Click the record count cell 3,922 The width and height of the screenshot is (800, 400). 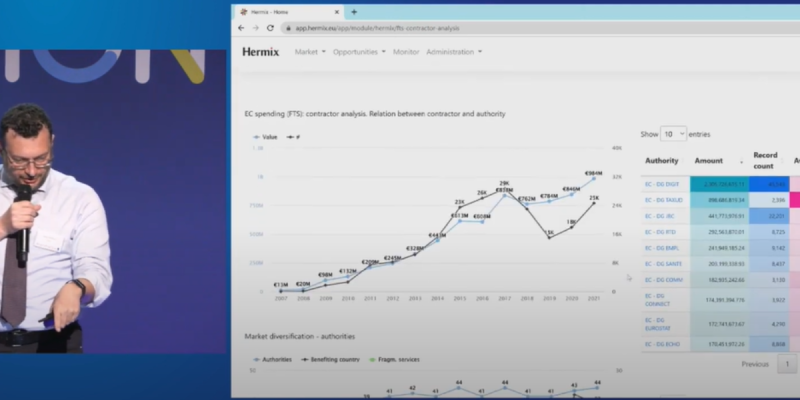(x=769, y=299)
